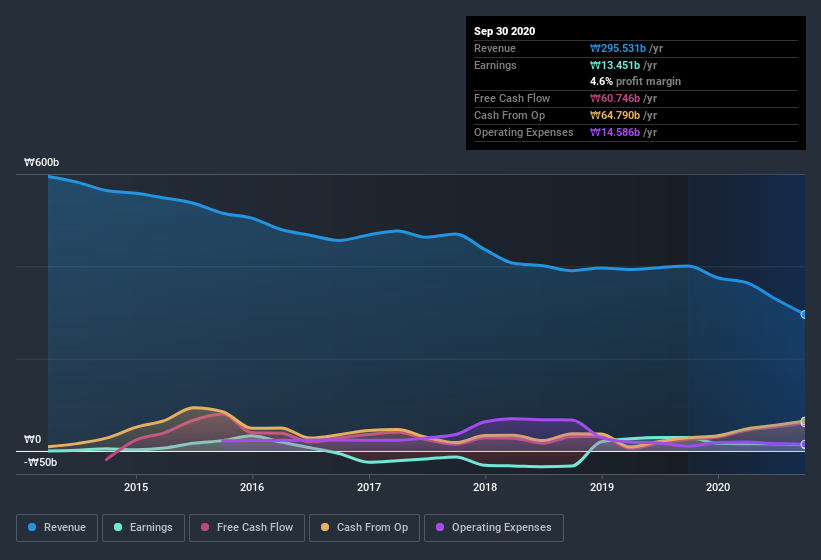Click the Operating Expenses end marker
Screen dimensions: 821x560
804,444
